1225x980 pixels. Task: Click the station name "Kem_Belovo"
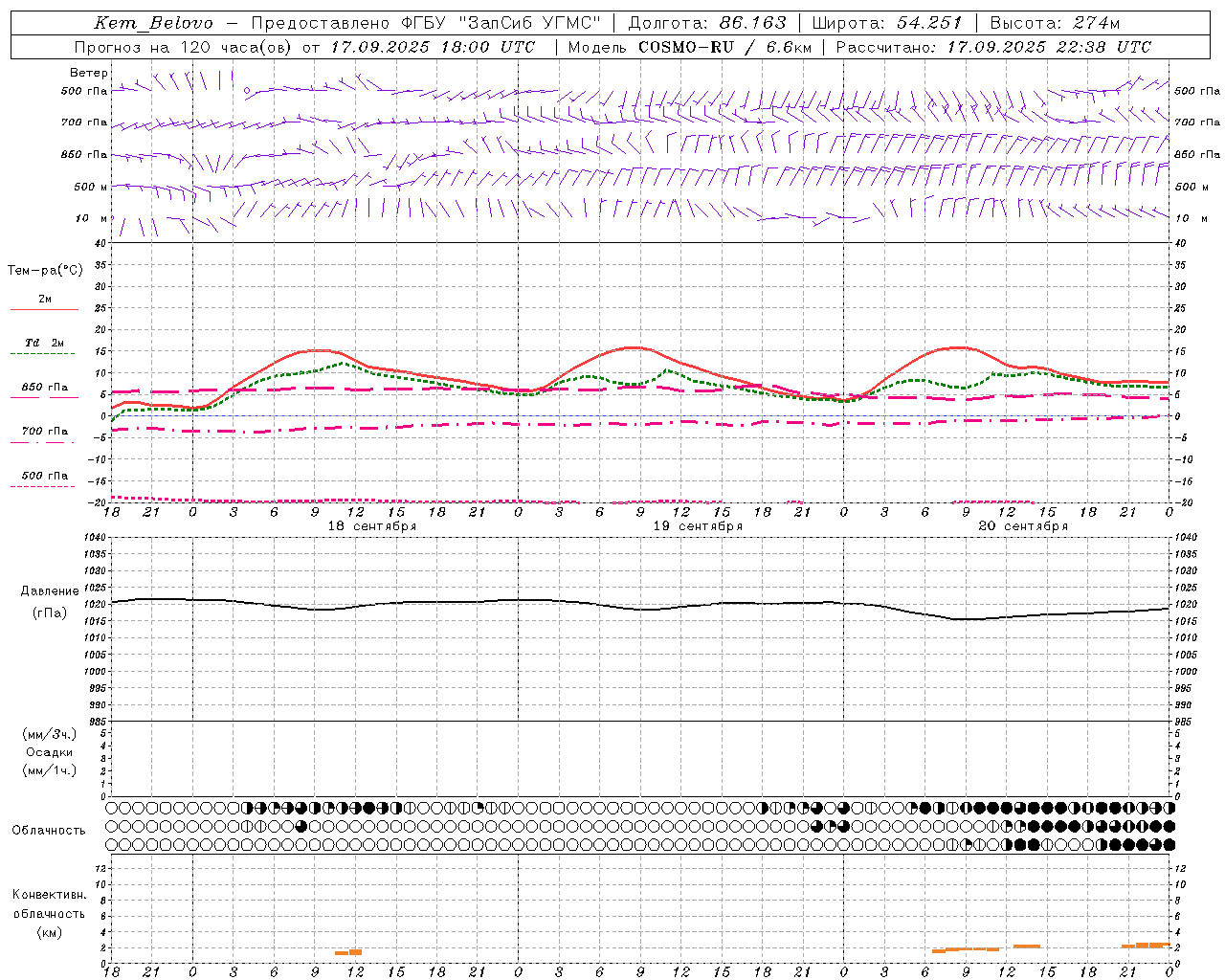click(x=154, y=23)
